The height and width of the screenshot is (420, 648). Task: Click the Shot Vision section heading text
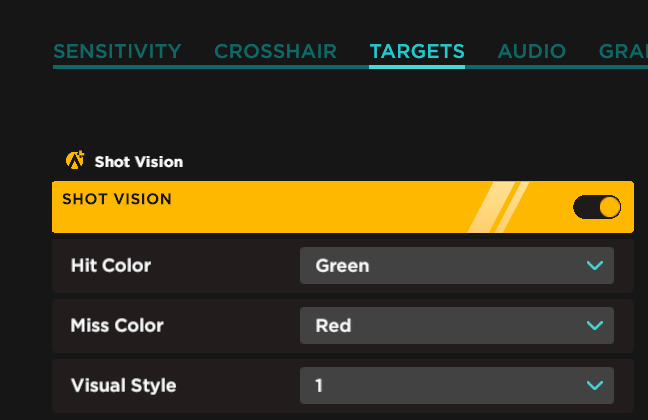(x=139, y=161)
